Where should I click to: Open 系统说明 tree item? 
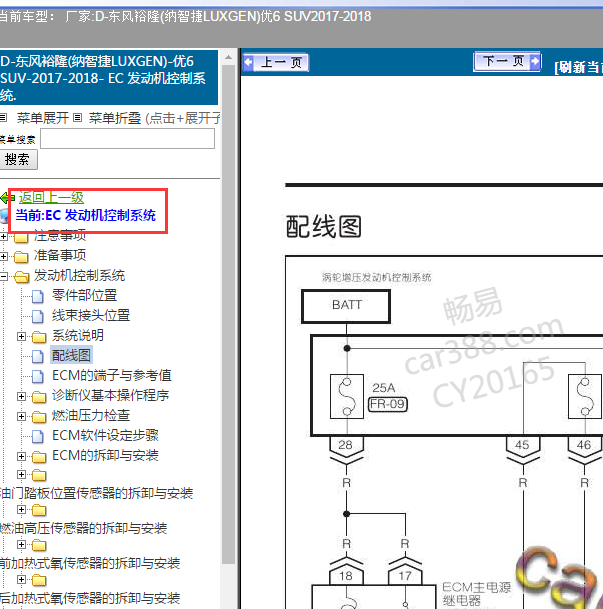pos(78,335)
